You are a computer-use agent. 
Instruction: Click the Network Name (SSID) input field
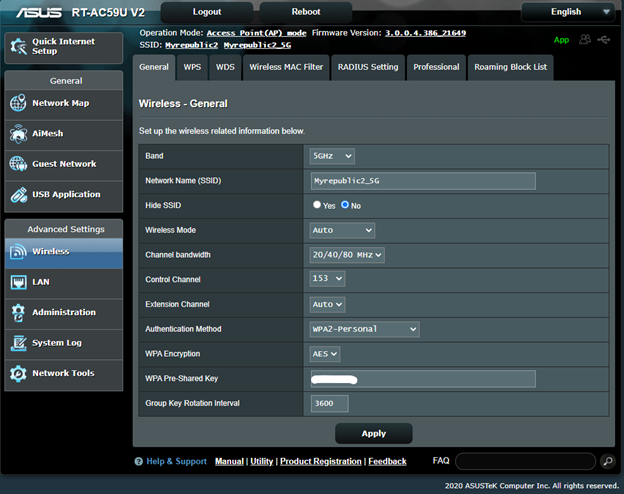[423, 181]
